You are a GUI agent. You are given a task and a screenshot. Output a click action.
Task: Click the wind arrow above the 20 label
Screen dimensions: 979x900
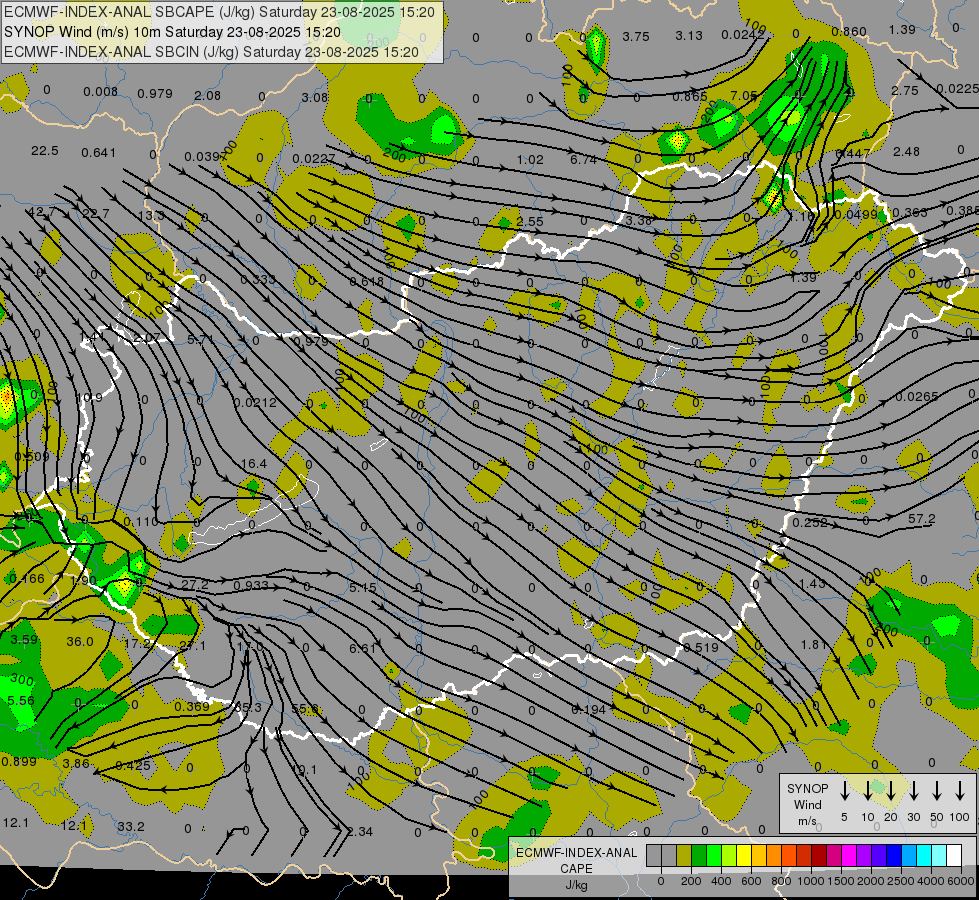(x=891, y=791)
